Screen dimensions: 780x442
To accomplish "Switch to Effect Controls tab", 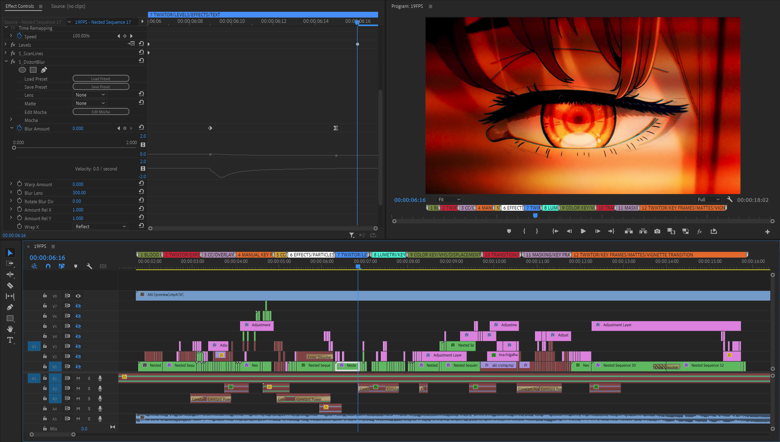I will [20, 6].
